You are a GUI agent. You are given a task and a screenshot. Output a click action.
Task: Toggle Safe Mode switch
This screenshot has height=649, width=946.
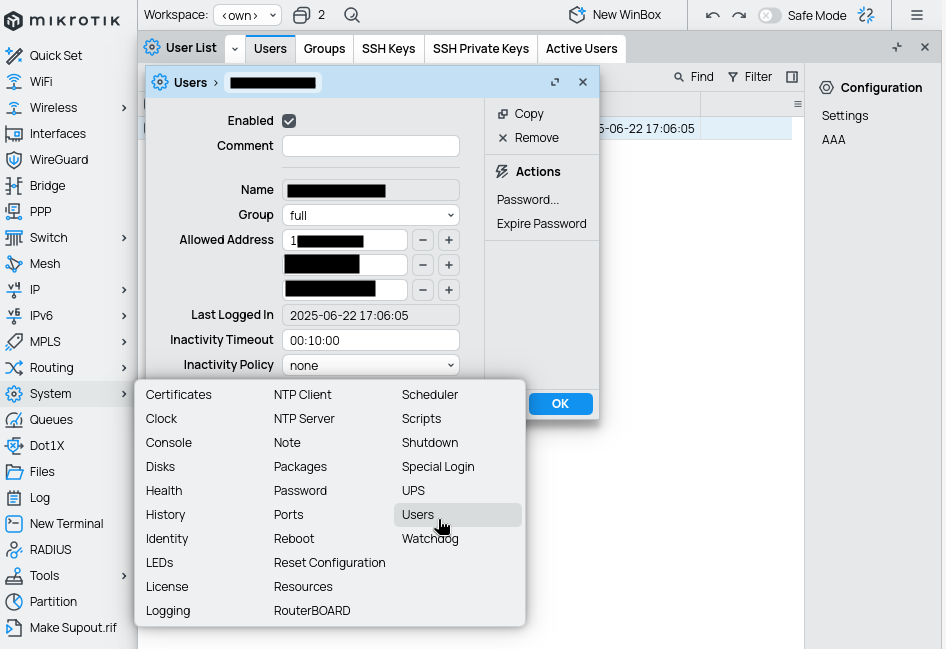click(769, 15)
